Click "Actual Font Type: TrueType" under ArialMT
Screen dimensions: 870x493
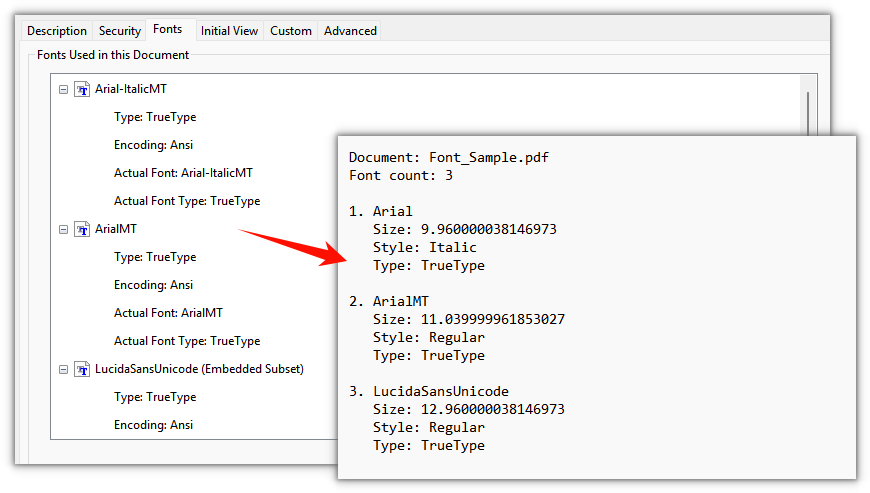point(187,341)
